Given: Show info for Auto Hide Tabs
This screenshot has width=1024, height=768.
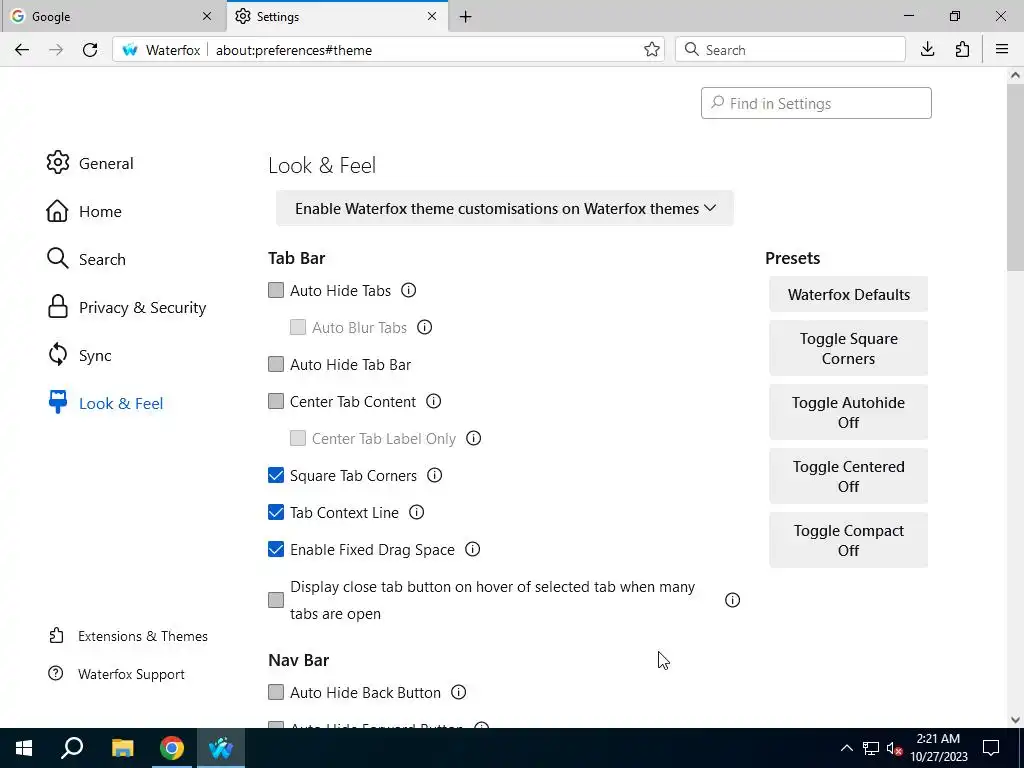Looking at the screenshot, I should 408,290.
